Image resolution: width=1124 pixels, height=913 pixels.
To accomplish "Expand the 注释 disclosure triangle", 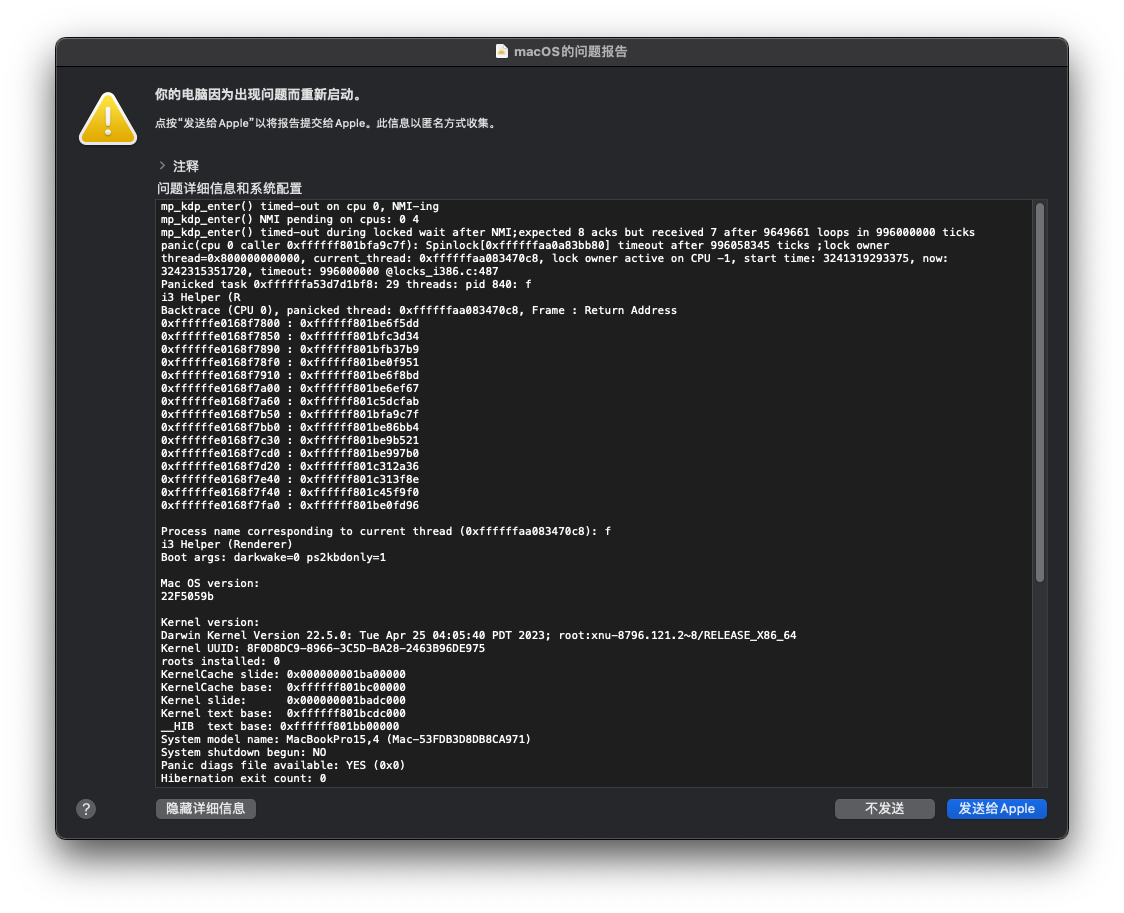I will point(162,166).
